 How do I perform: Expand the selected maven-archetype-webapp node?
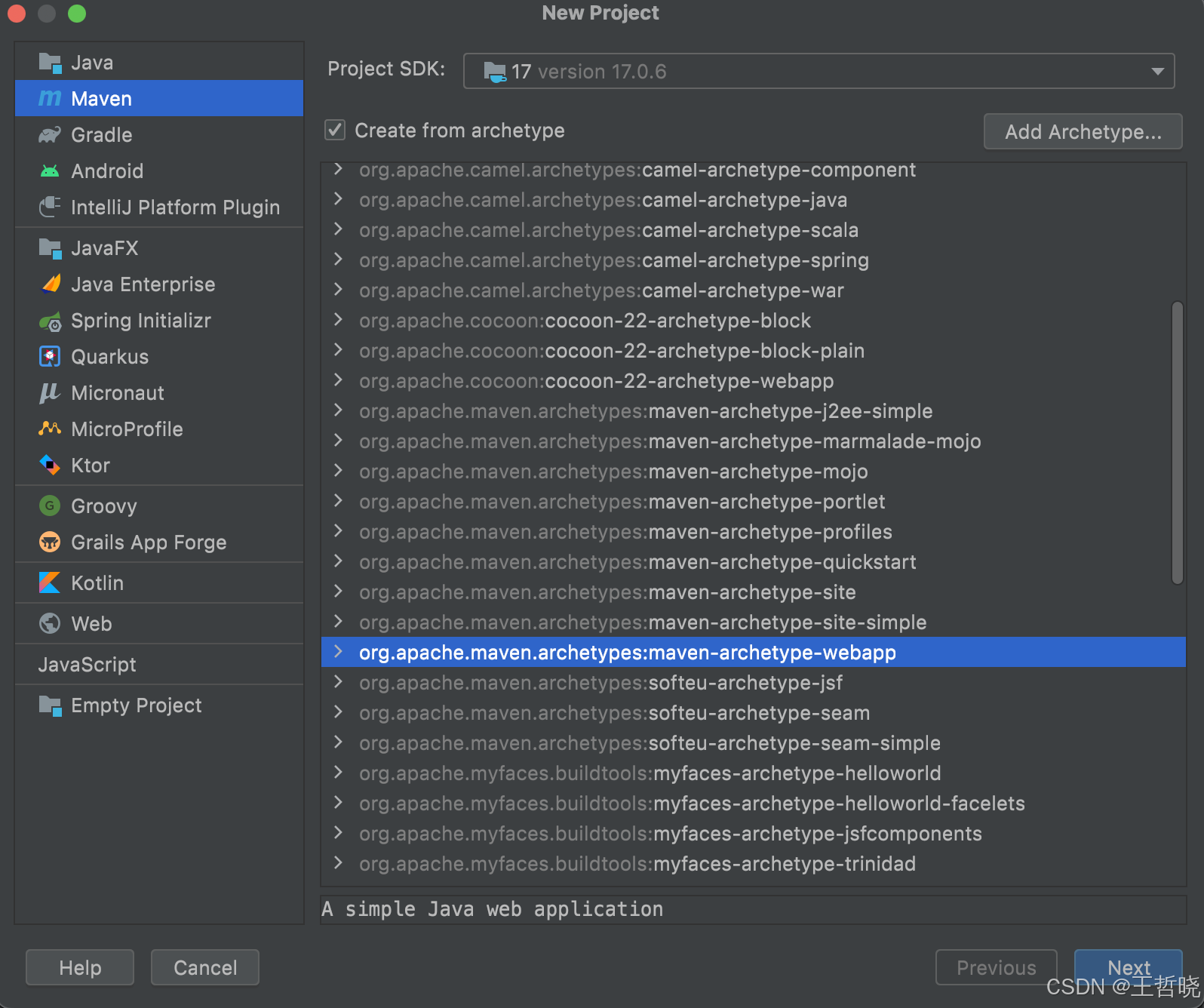click(338, 652)
